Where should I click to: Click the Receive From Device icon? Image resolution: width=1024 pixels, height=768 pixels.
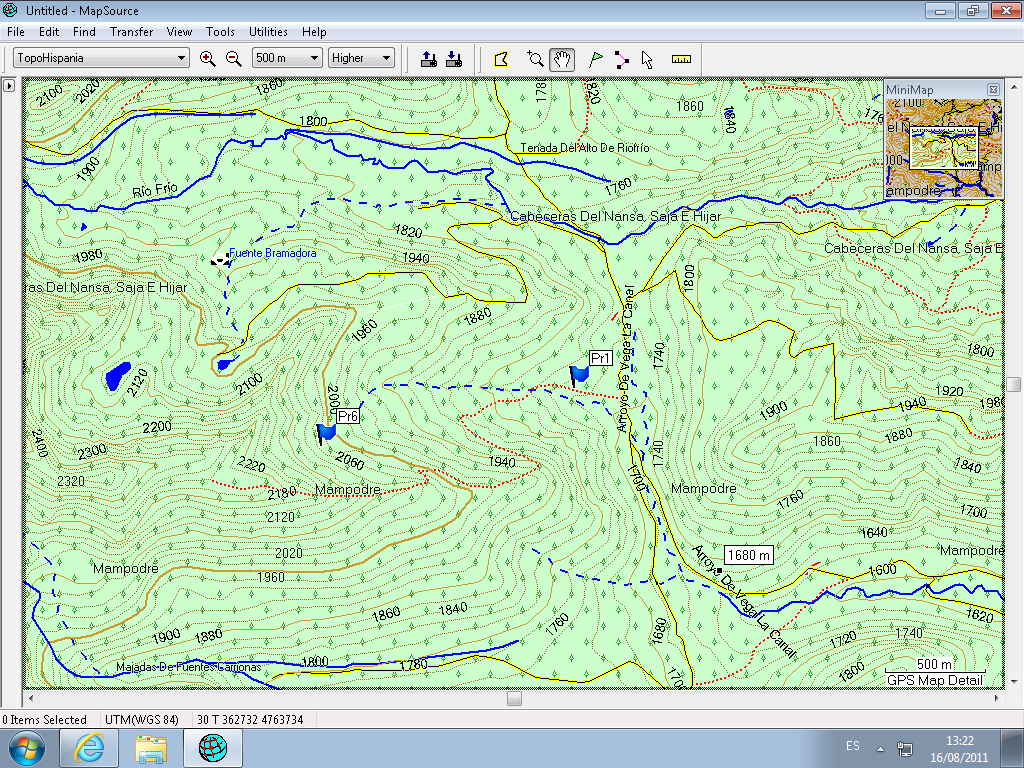(x=453, y=59)
